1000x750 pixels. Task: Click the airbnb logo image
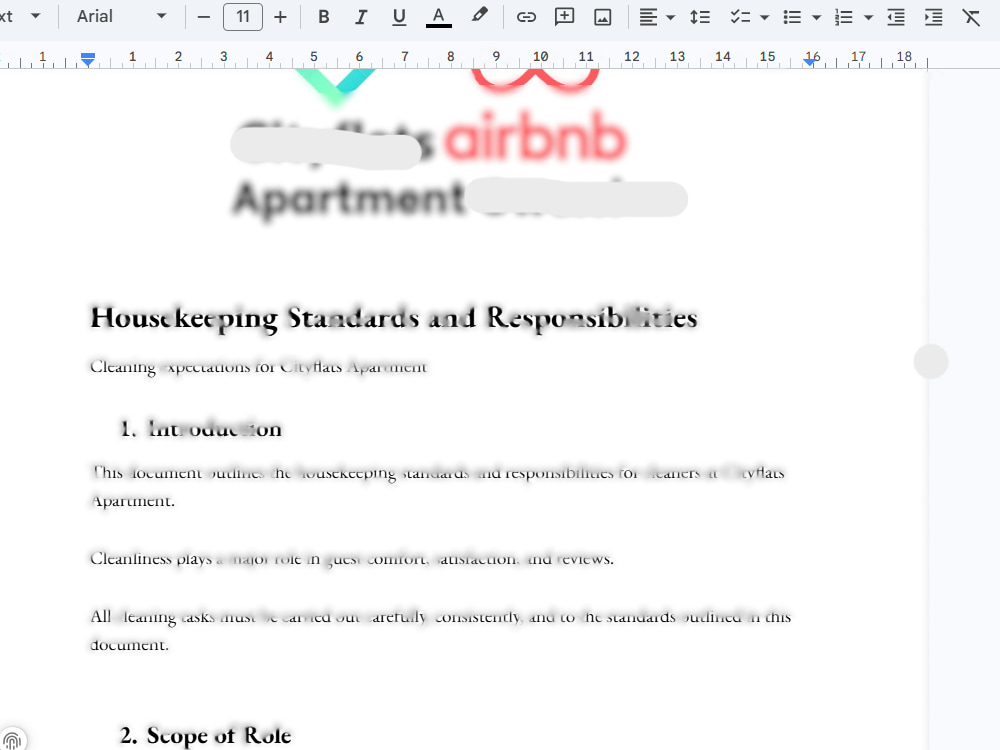(x=534, y=115)
